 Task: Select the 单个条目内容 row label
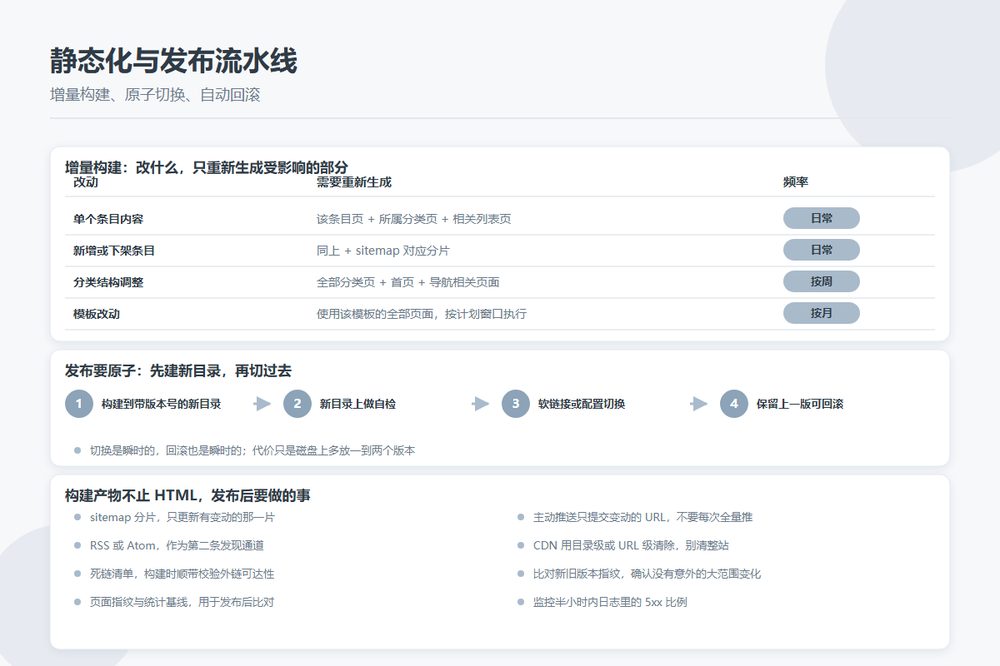point(108,219)
